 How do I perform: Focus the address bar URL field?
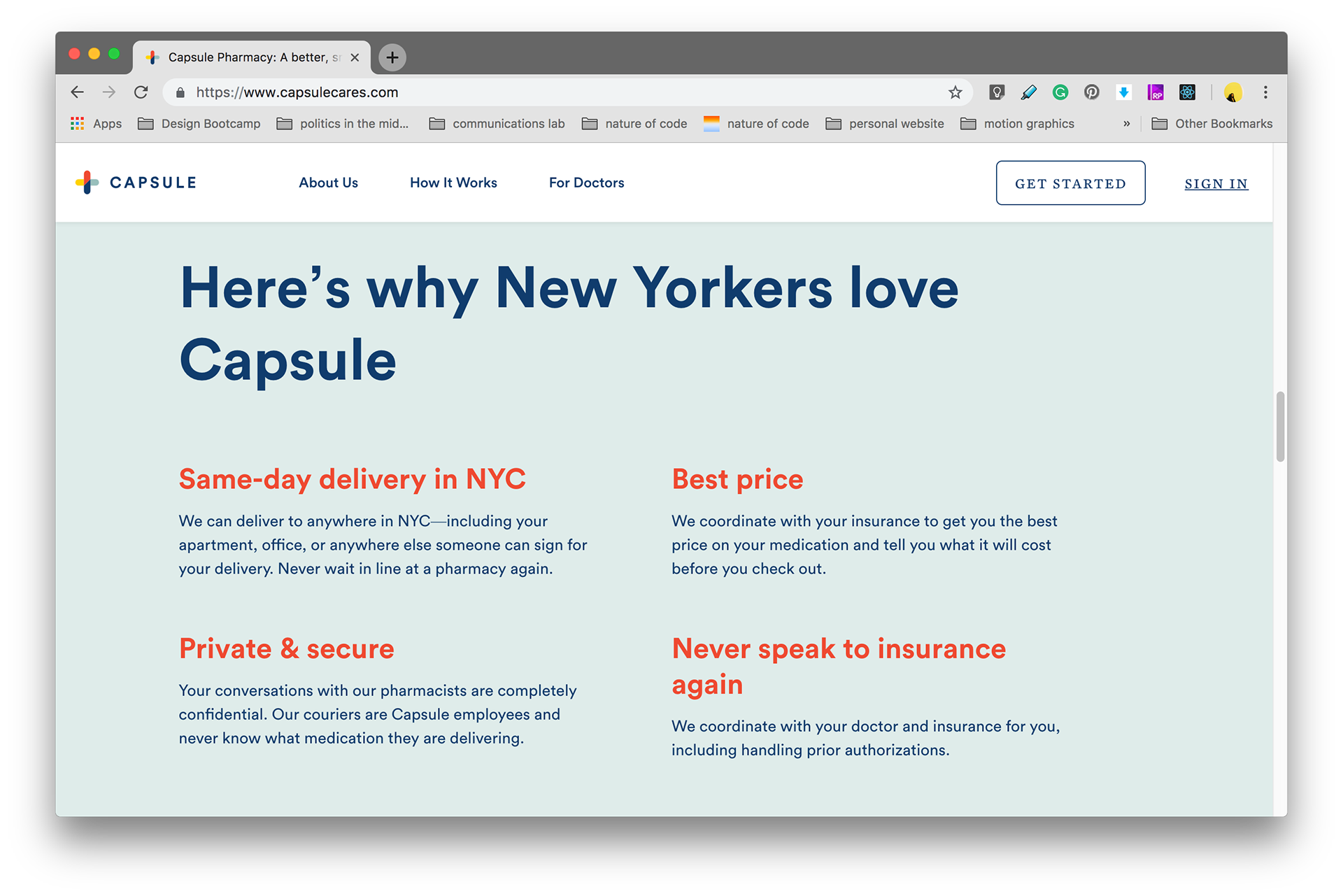click(567, 92)
